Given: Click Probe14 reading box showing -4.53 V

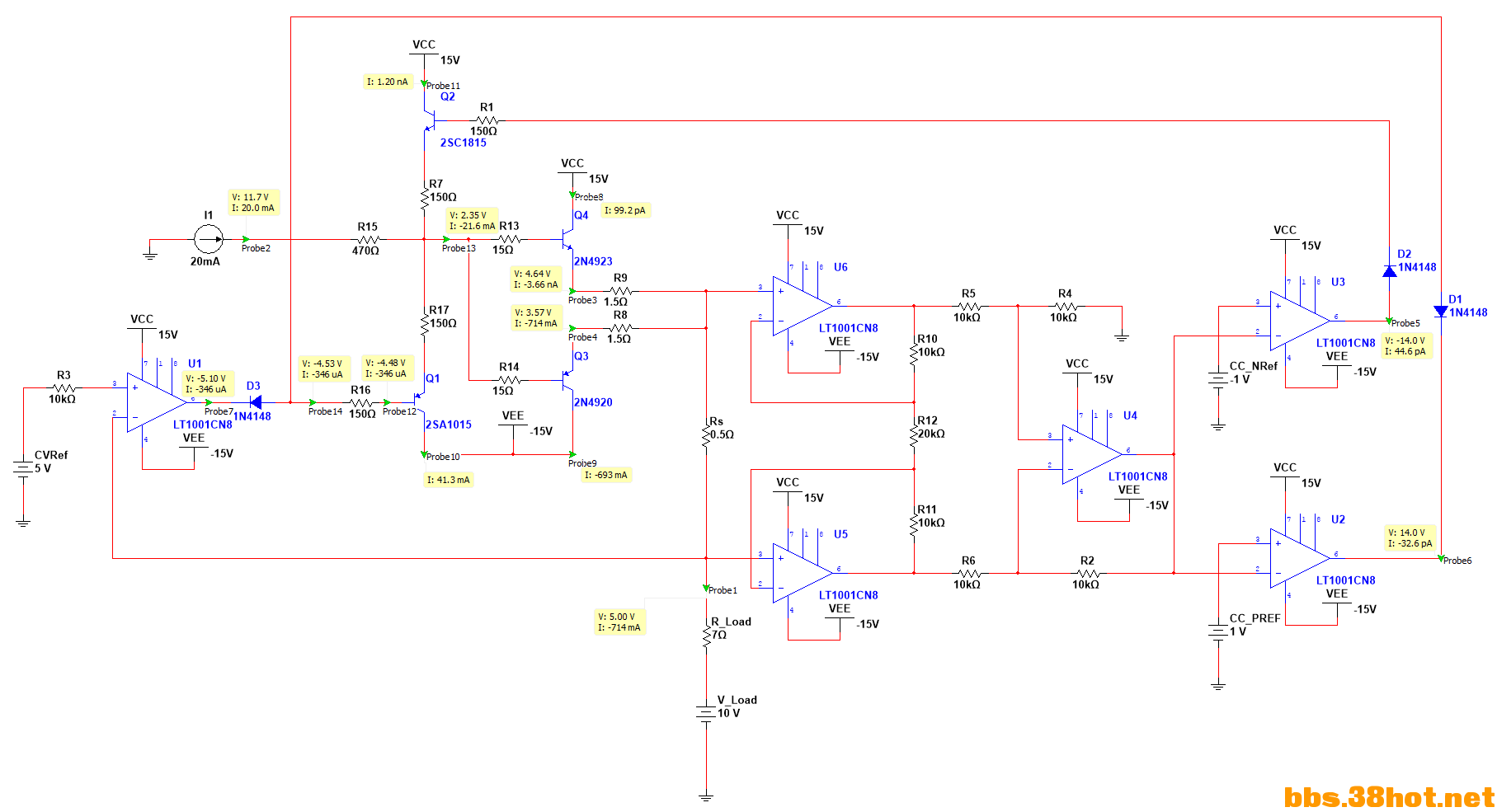Looking at the screenshot, I should coord(323,369).
